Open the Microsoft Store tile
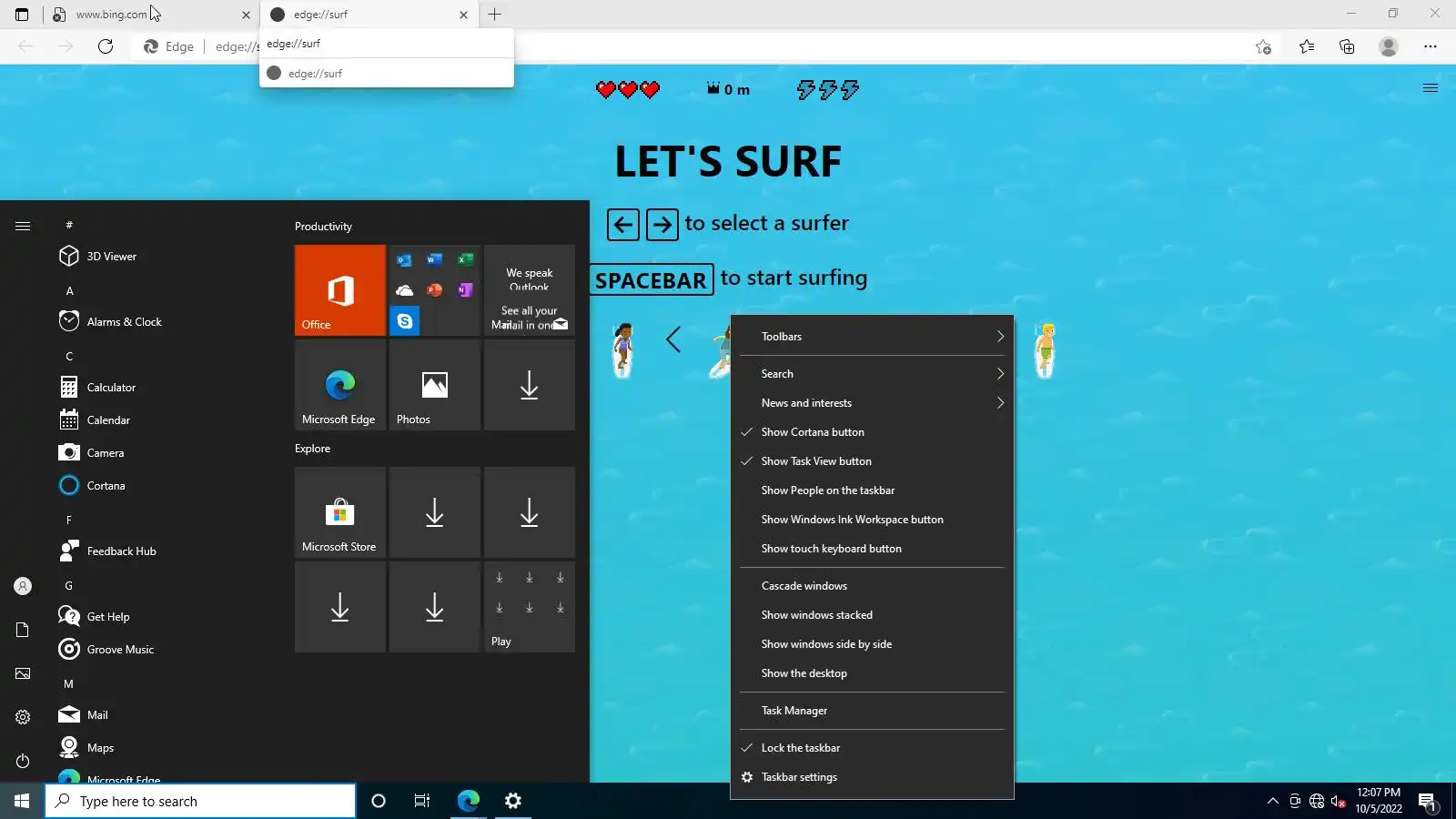Image resolution: width=1456 pixels, height=819 pixels. 340,512
